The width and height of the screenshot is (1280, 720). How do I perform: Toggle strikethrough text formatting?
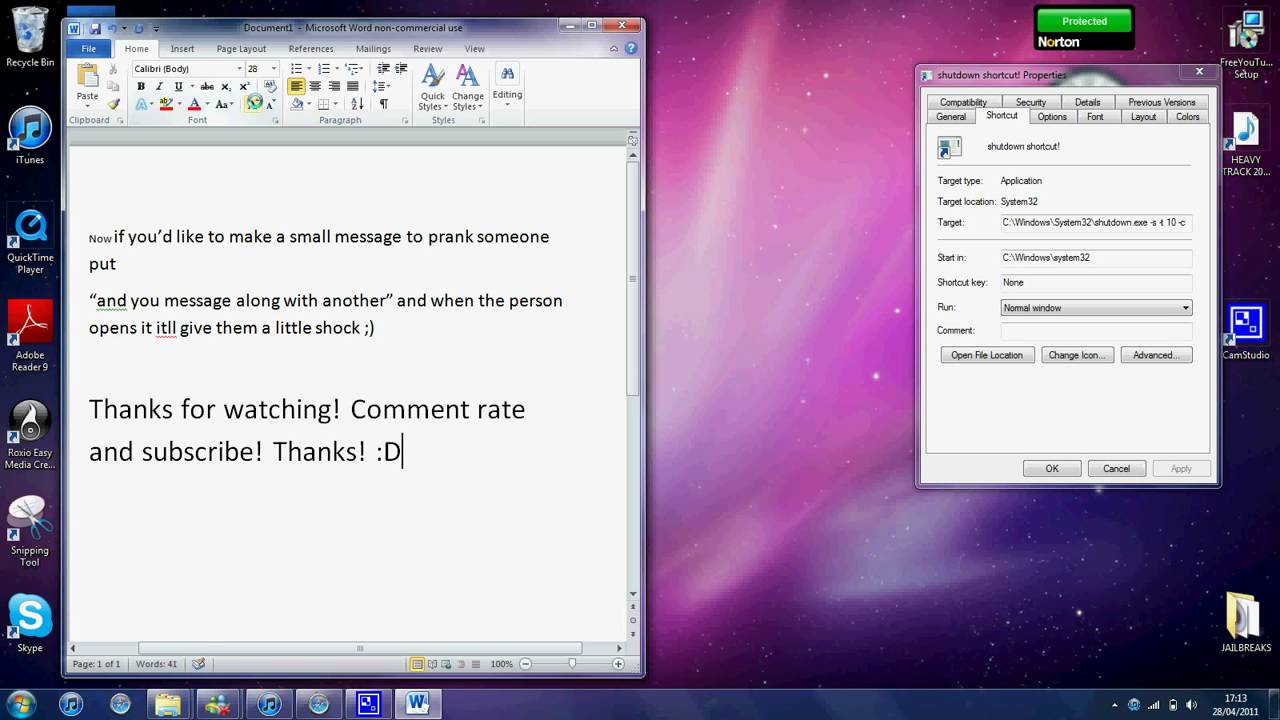point(207,87)
